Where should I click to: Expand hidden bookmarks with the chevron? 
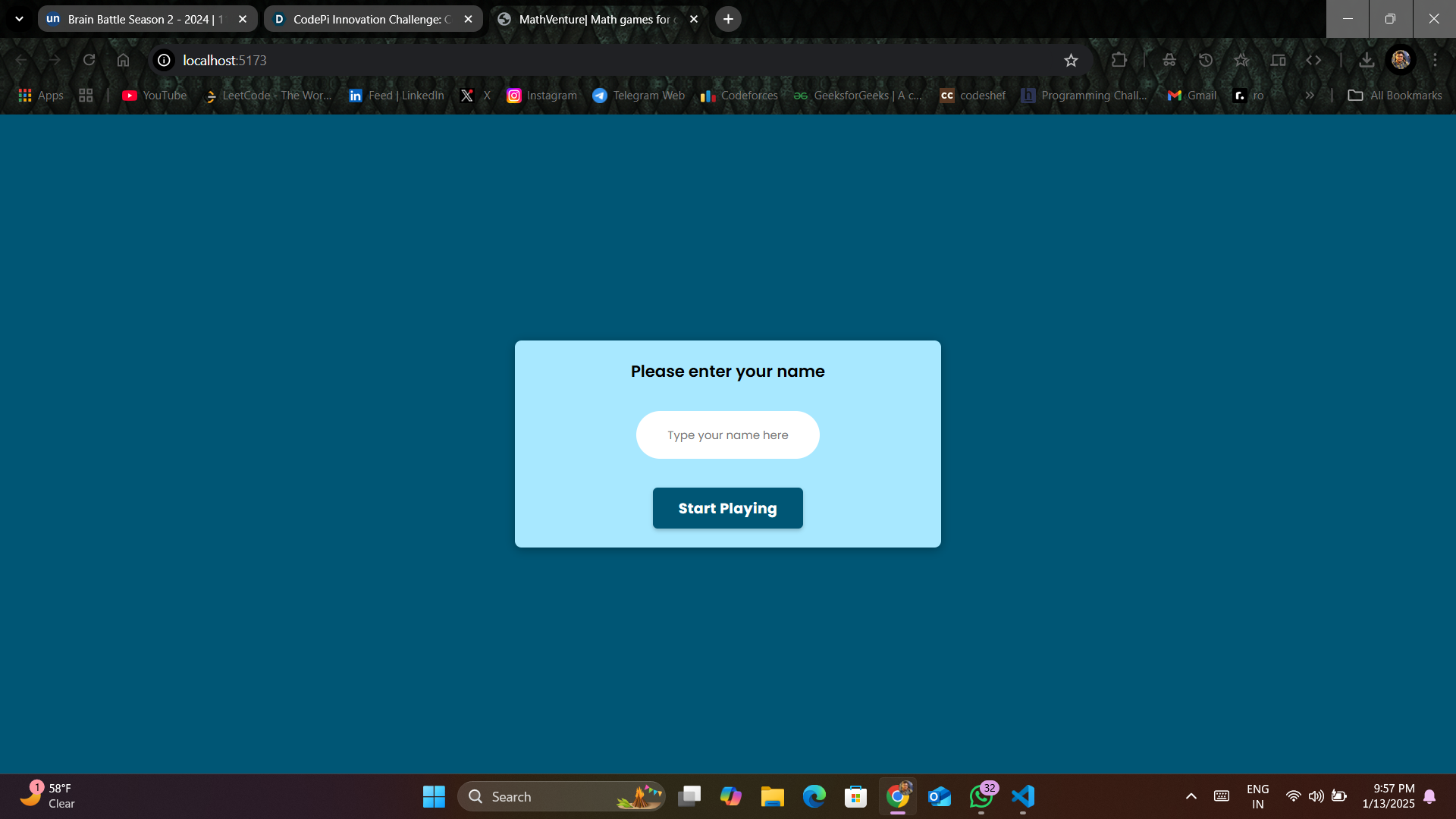click(x=1310, y=96)
